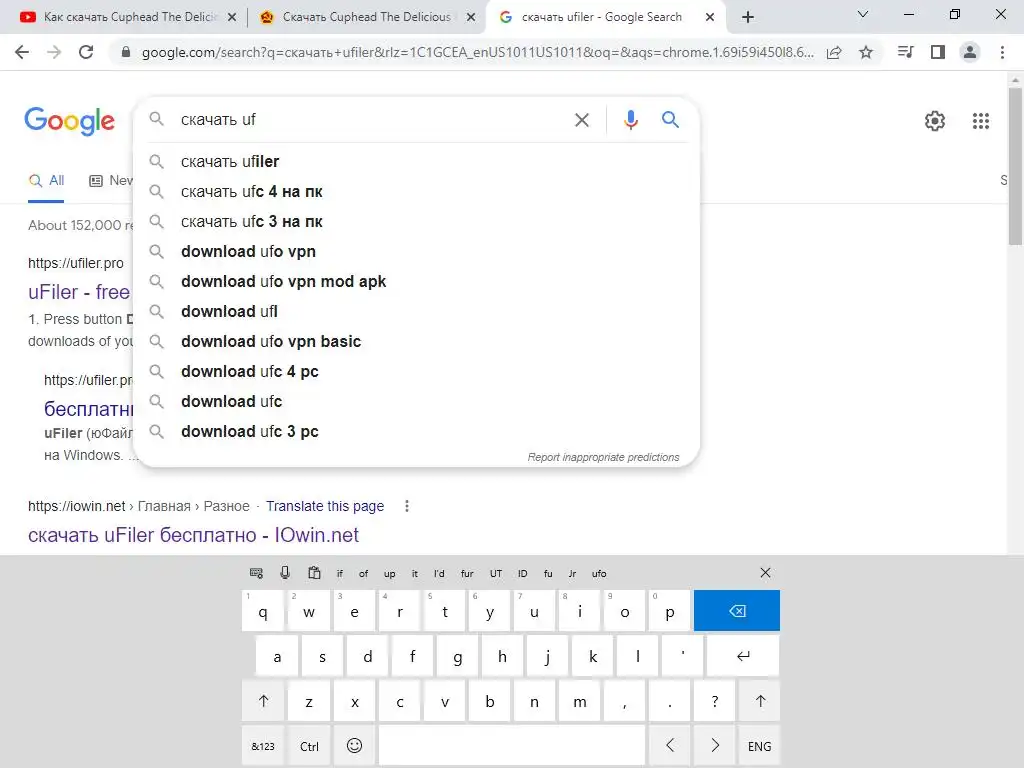Open Chrome side panel
Image resolution: width=1024 pixels, height=768 pixels.
pyautogui.click(x=937, y=52)
